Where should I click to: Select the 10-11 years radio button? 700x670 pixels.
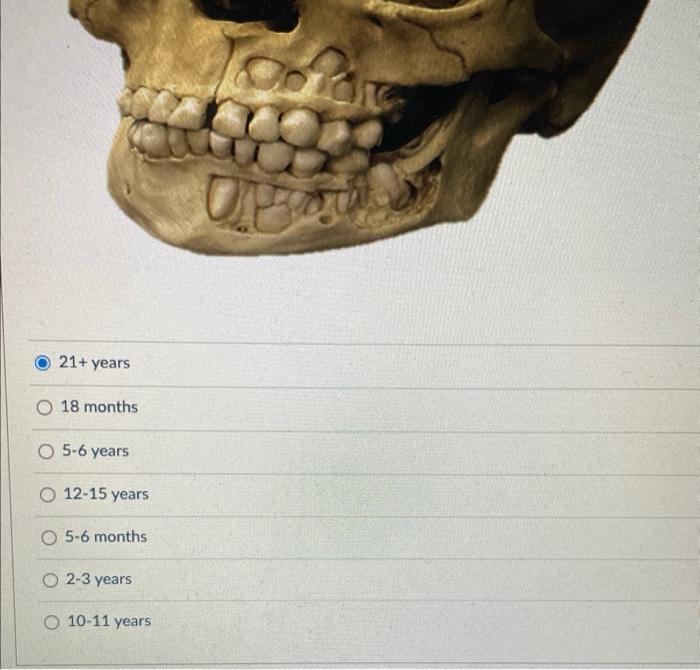click(x=52, y=622)
